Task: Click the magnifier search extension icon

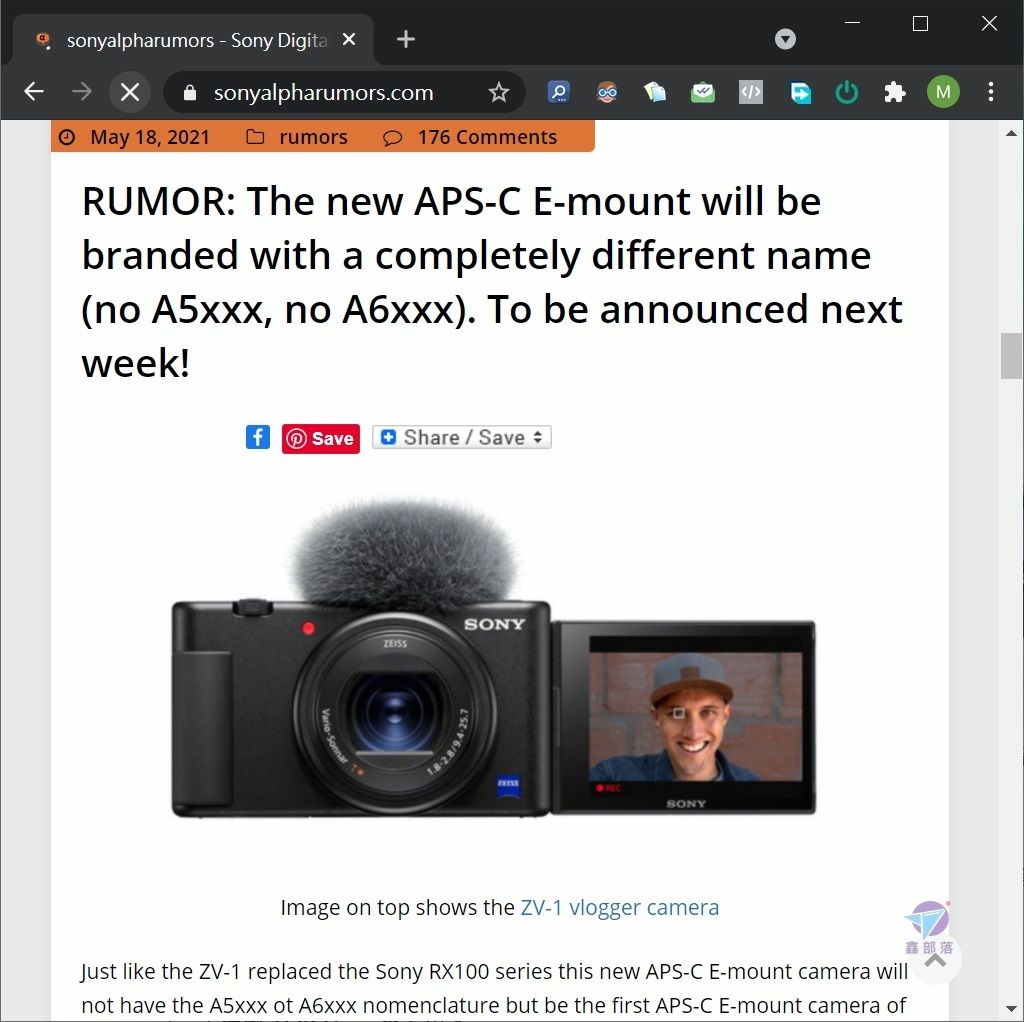Action: pos(559,92)
